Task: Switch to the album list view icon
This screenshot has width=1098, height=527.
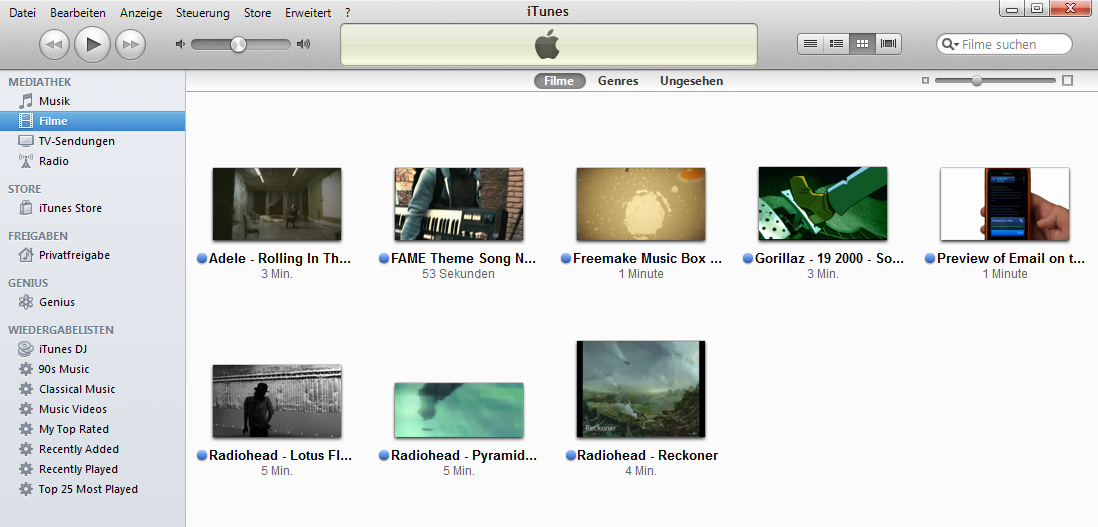Action: pyautogui.click(x=836, y=43)
